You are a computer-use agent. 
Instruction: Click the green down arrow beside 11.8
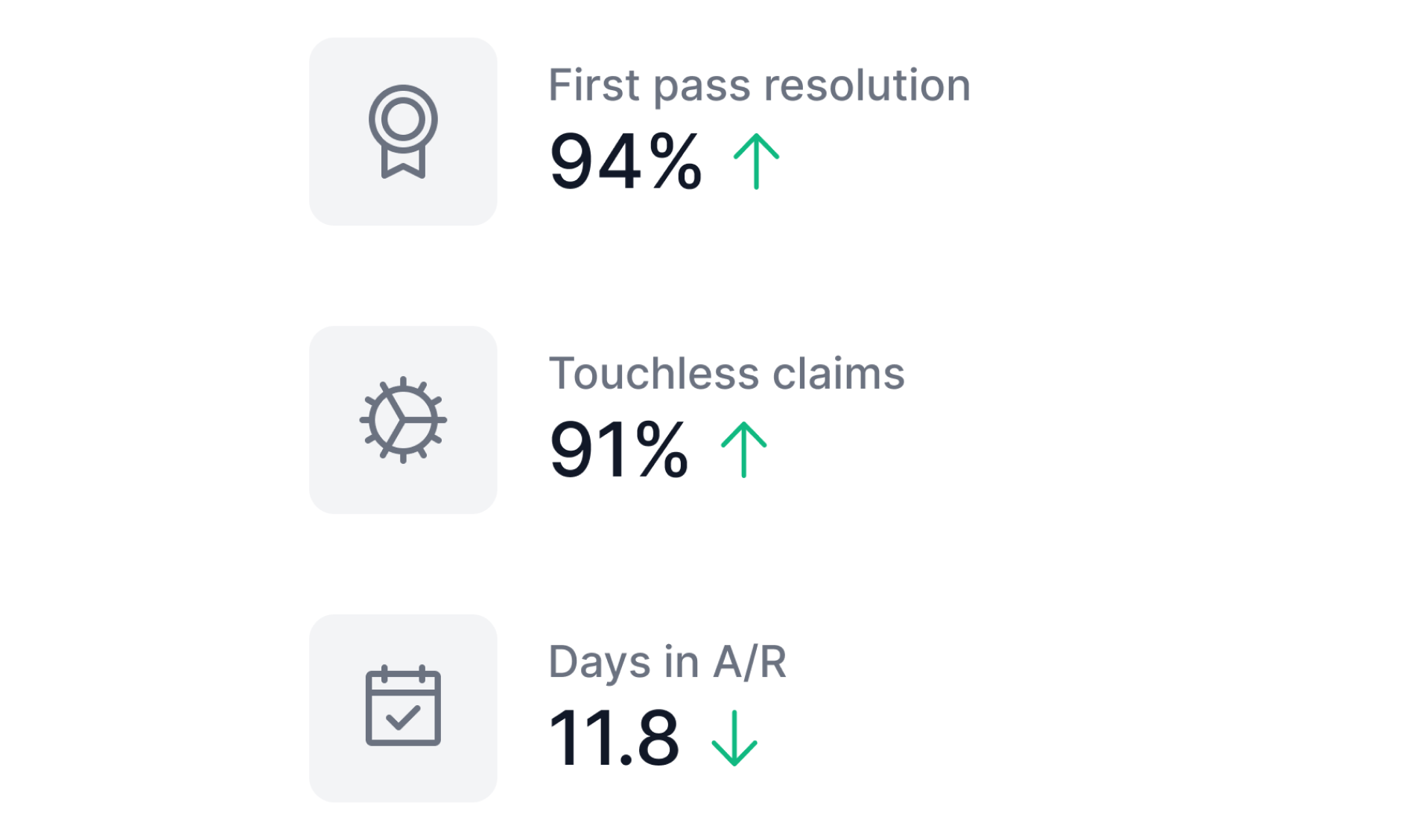point(734,737)
